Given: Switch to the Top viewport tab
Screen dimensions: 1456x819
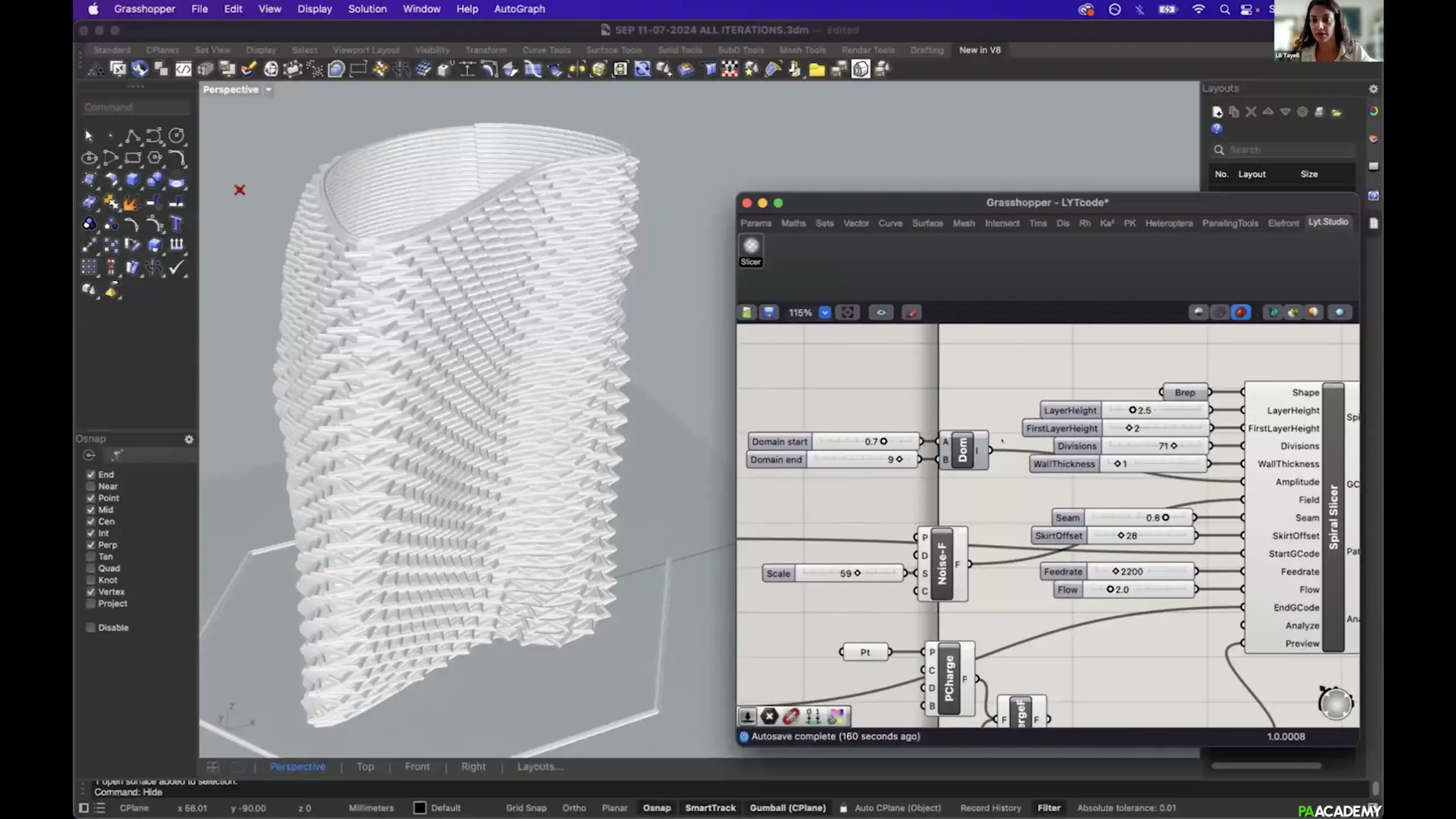Looking at the screenshot, I should click(x=365, y=767).
